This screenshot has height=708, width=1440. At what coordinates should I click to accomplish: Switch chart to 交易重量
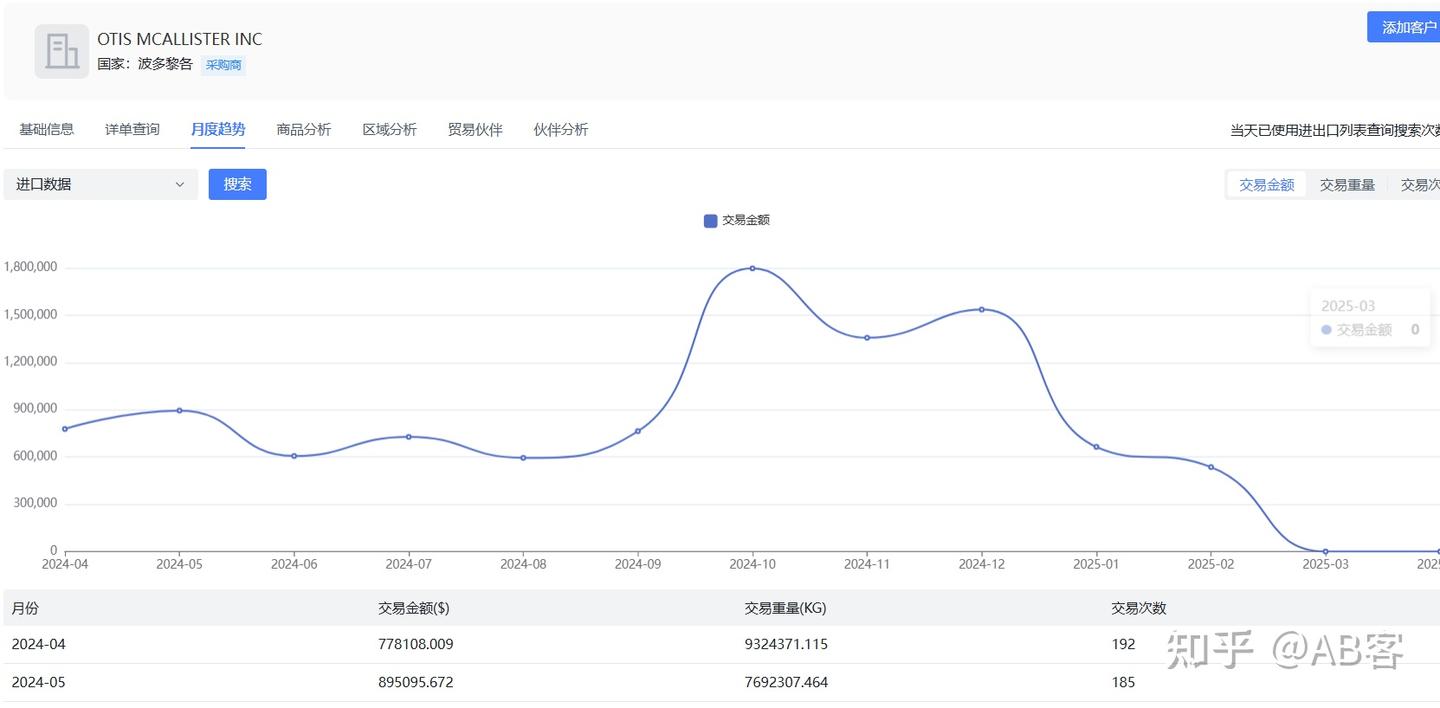point(1347,185)
